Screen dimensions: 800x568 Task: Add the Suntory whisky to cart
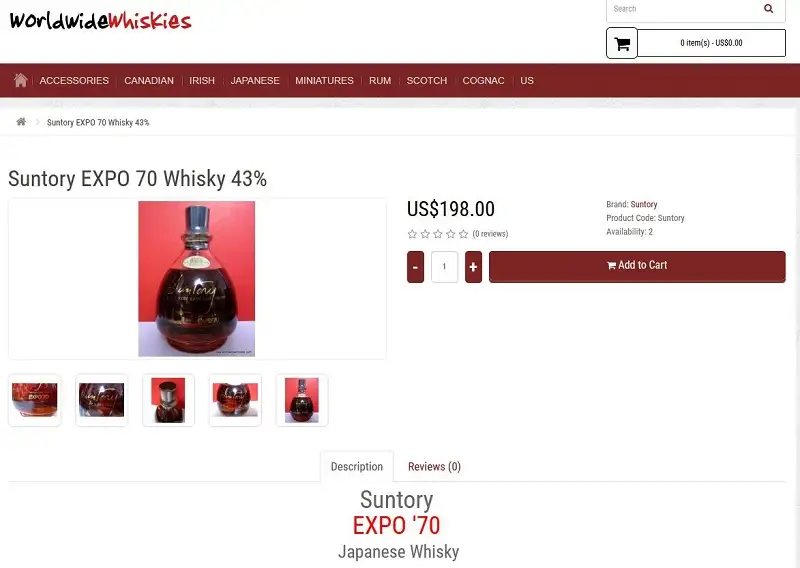click(637, 266)
